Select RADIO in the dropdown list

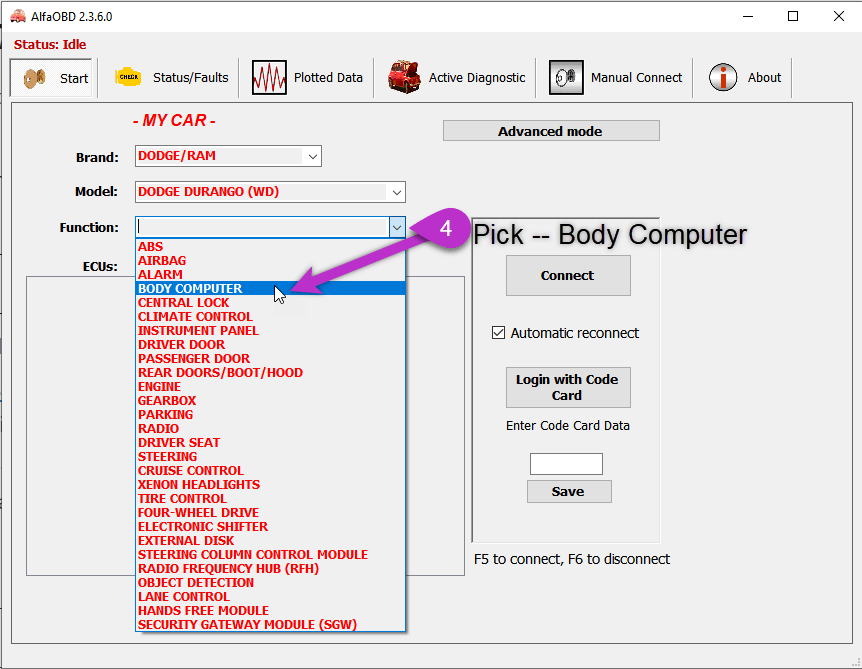pos(270,429)
